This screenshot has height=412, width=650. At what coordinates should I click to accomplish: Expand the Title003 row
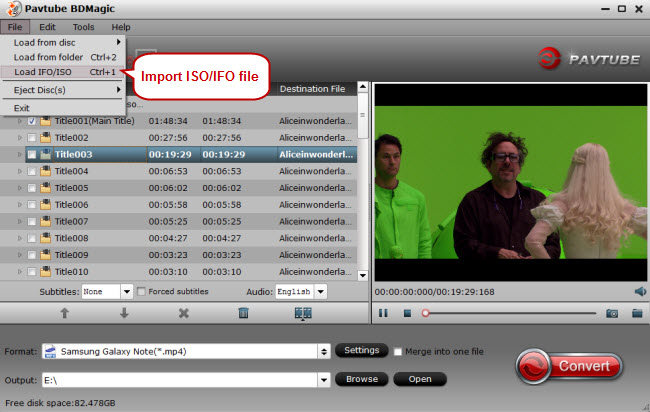pyautogui.click(x=19, y=155)
